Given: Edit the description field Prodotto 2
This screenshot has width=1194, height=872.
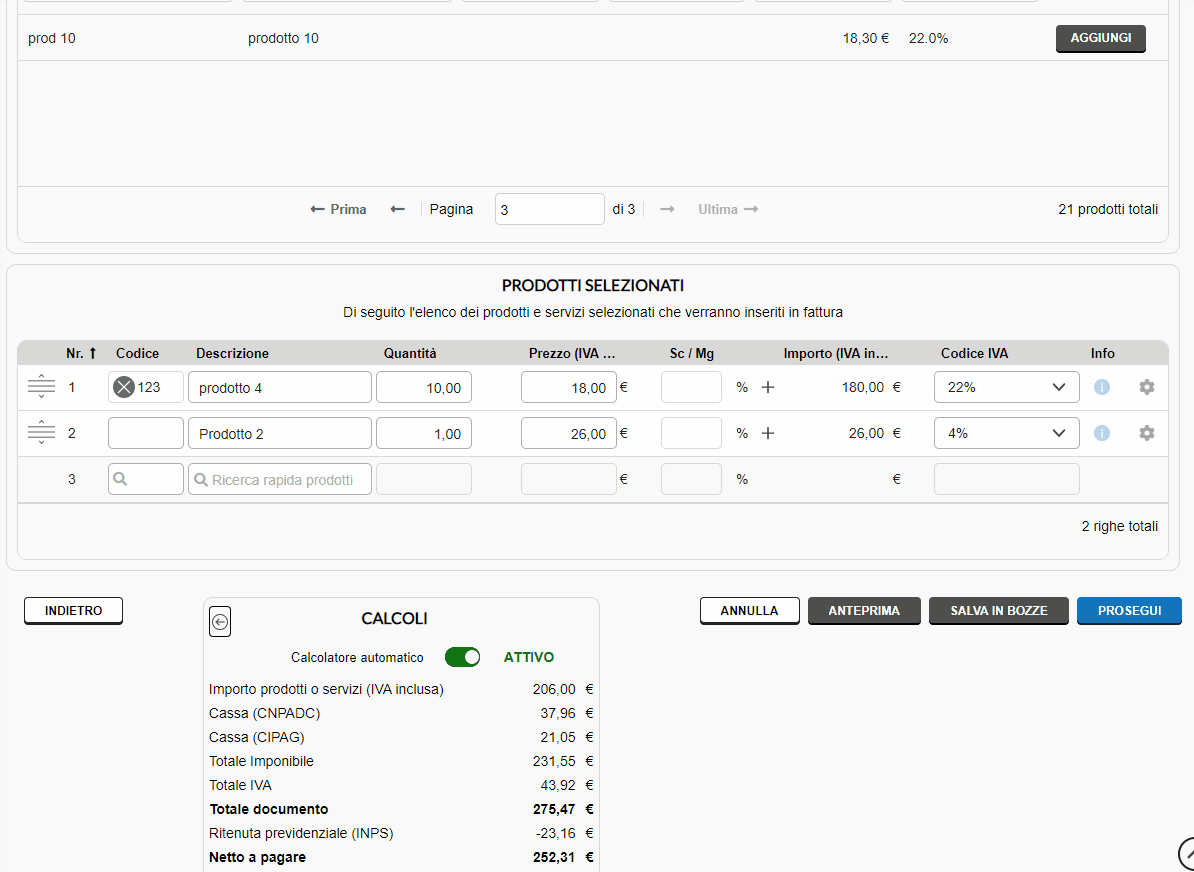Looking at the screenshot, I should coord(280,433).
